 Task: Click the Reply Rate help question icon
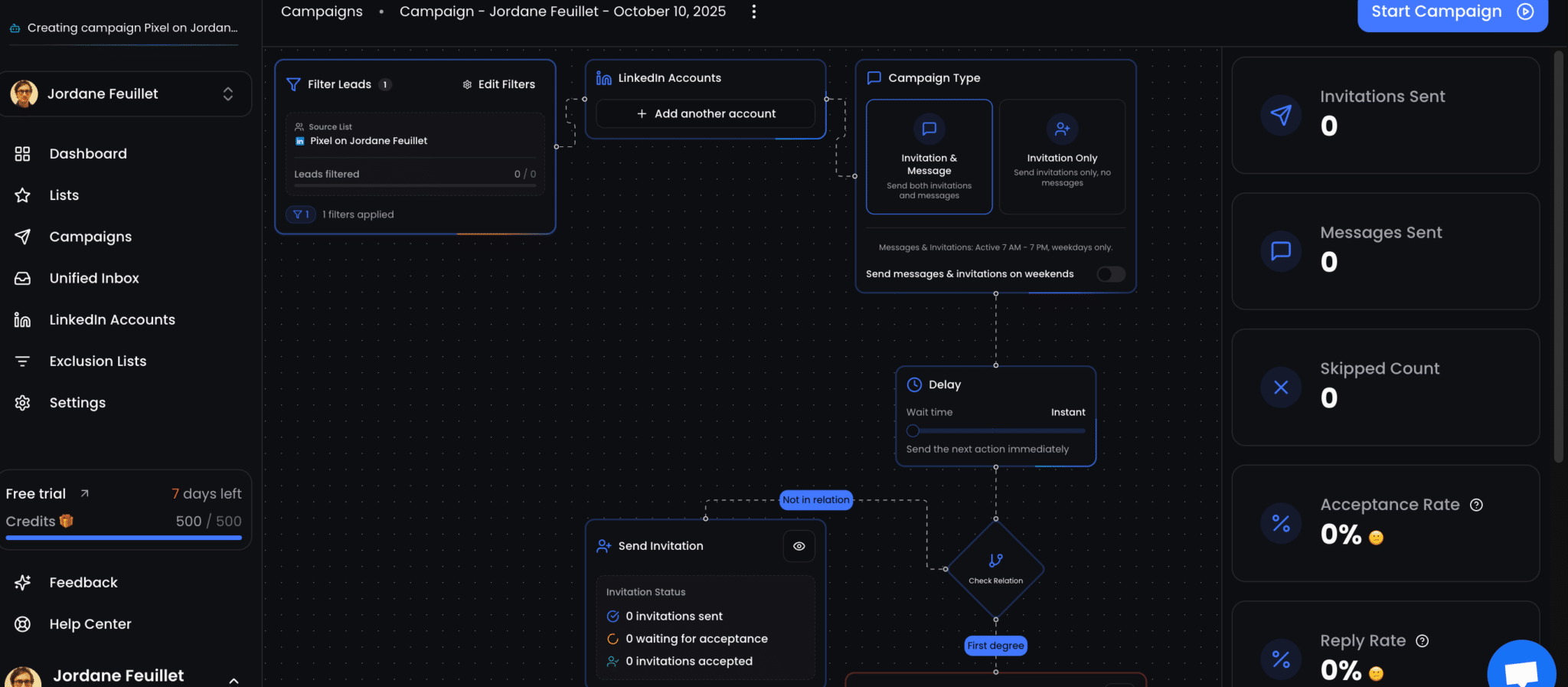[x=1422, y=641]
